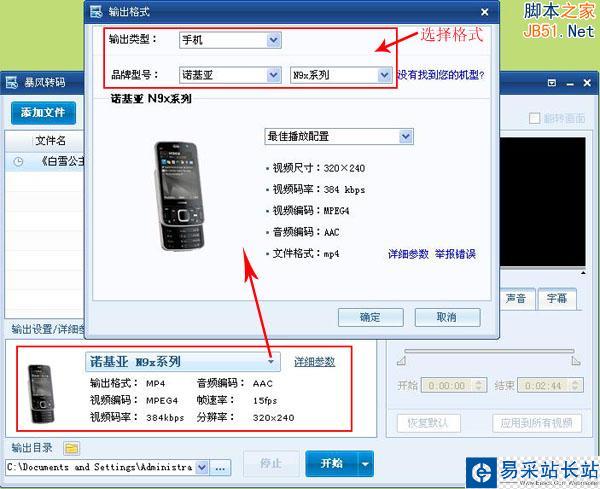This screenshot has height=489, width=600.
Task: Open the arrow next to 开始 button
Action: (x=365, y=464)
